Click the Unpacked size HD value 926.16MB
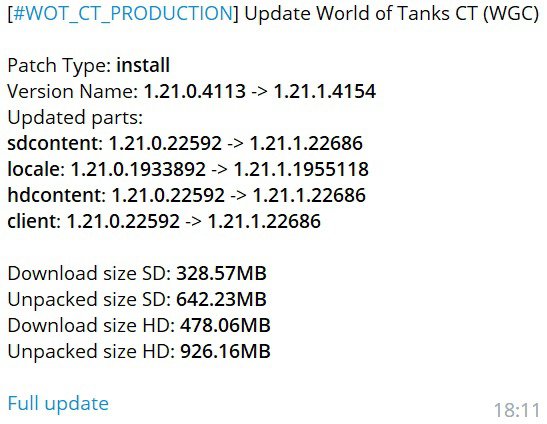547x424 pixels. pos(225,351)
